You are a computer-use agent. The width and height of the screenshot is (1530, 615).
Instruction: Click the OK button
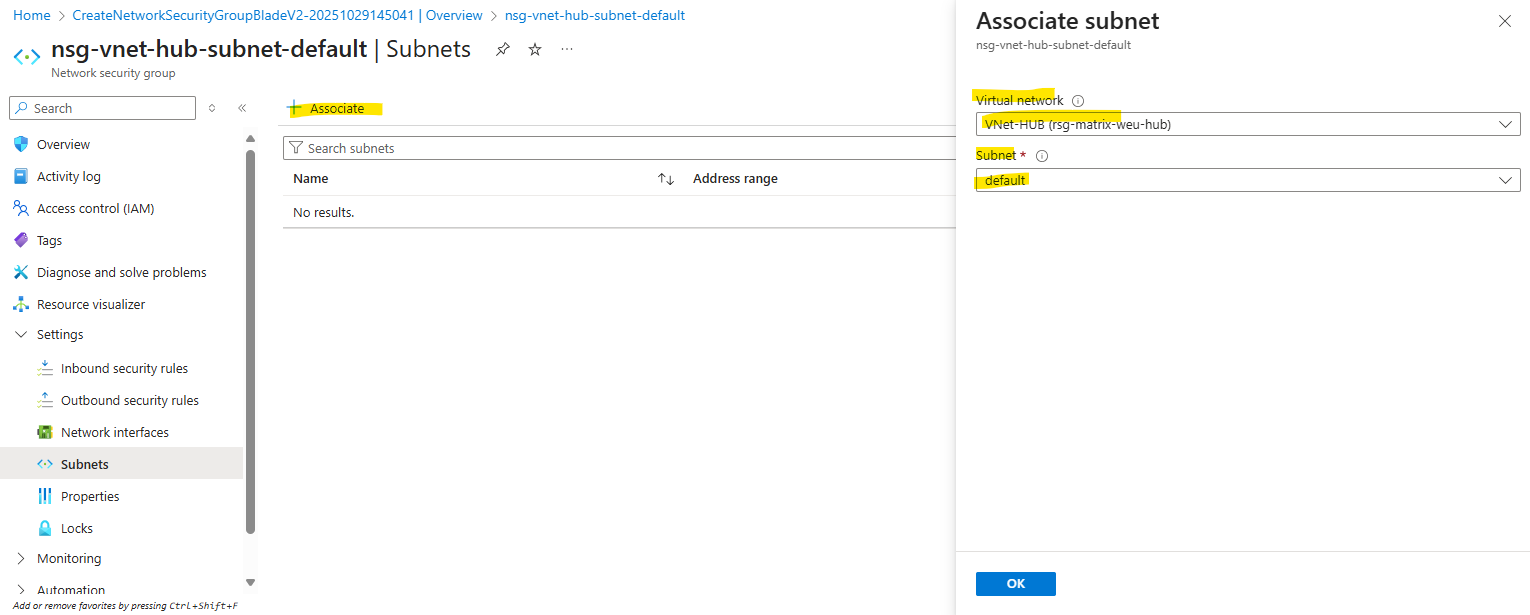(1015, 584)
